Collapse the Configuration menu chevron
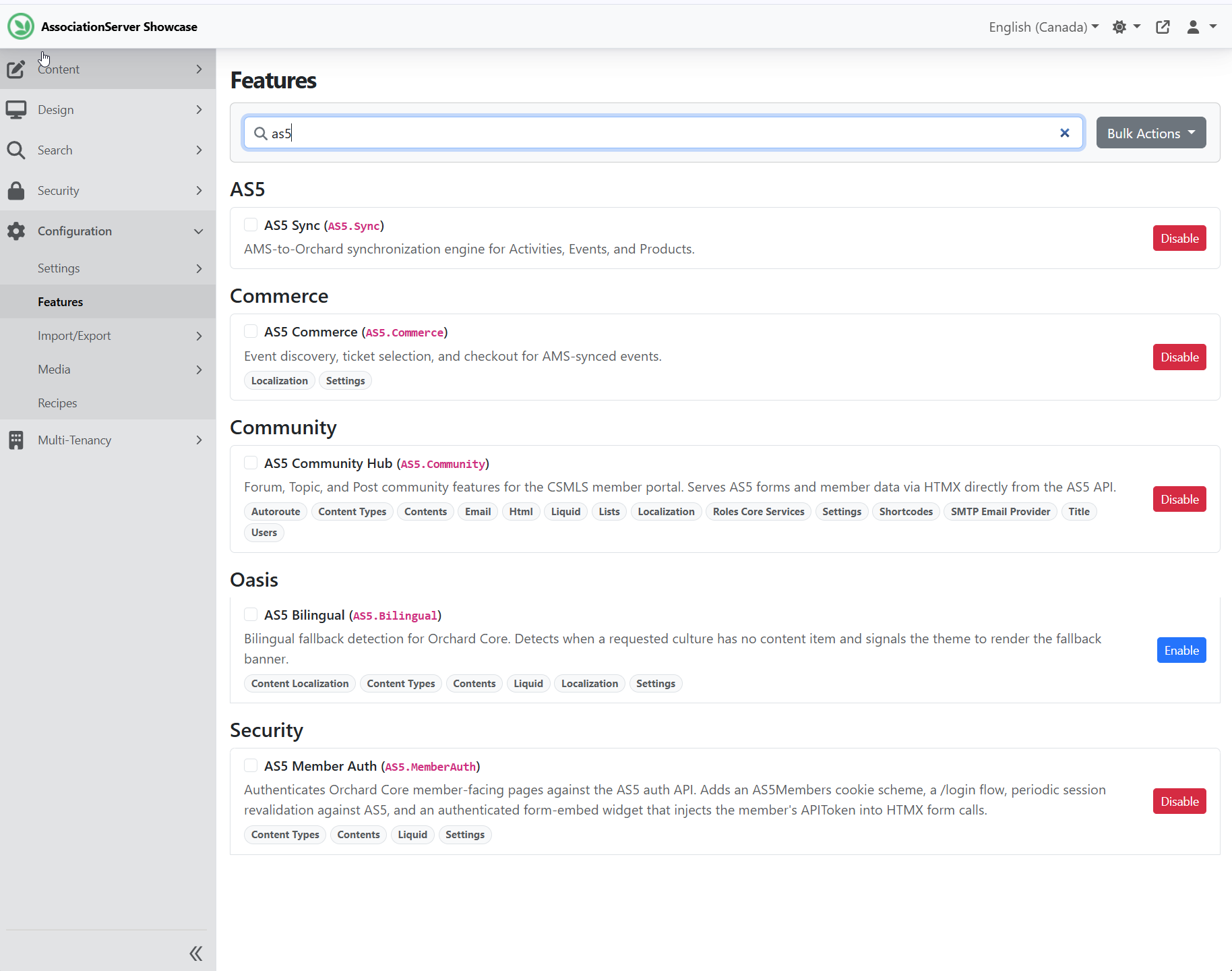The height and width of the screenshot is (971, 1232). coord(197,231)
